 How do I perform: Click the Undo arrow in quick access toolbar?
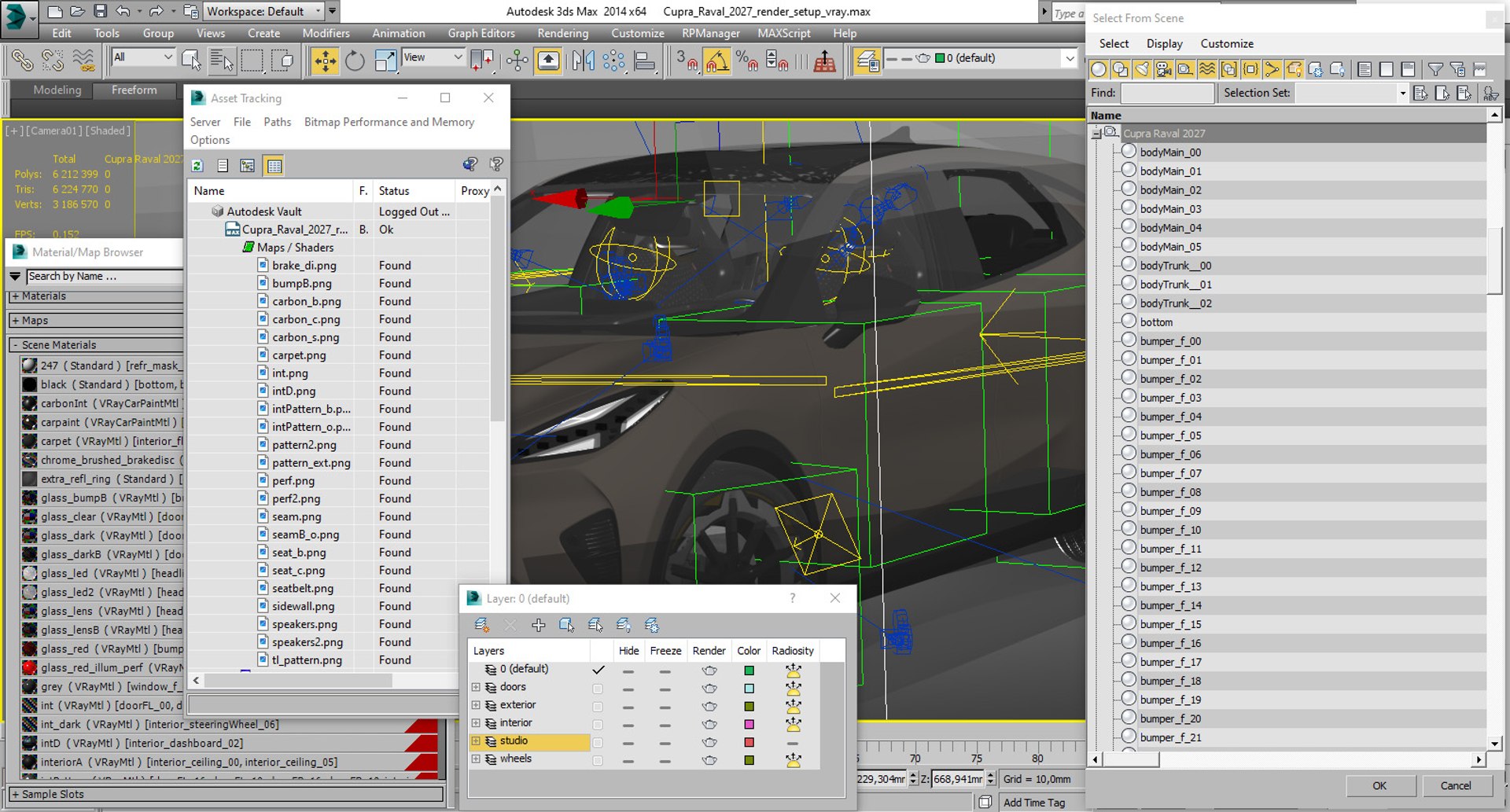click(x=123, y=11)
